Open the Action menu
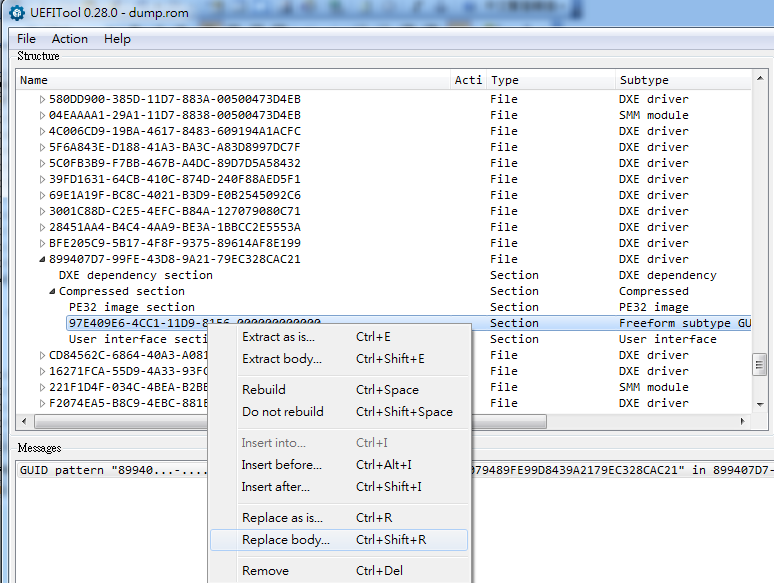This screenshot has width=774, height=583. 70,39
